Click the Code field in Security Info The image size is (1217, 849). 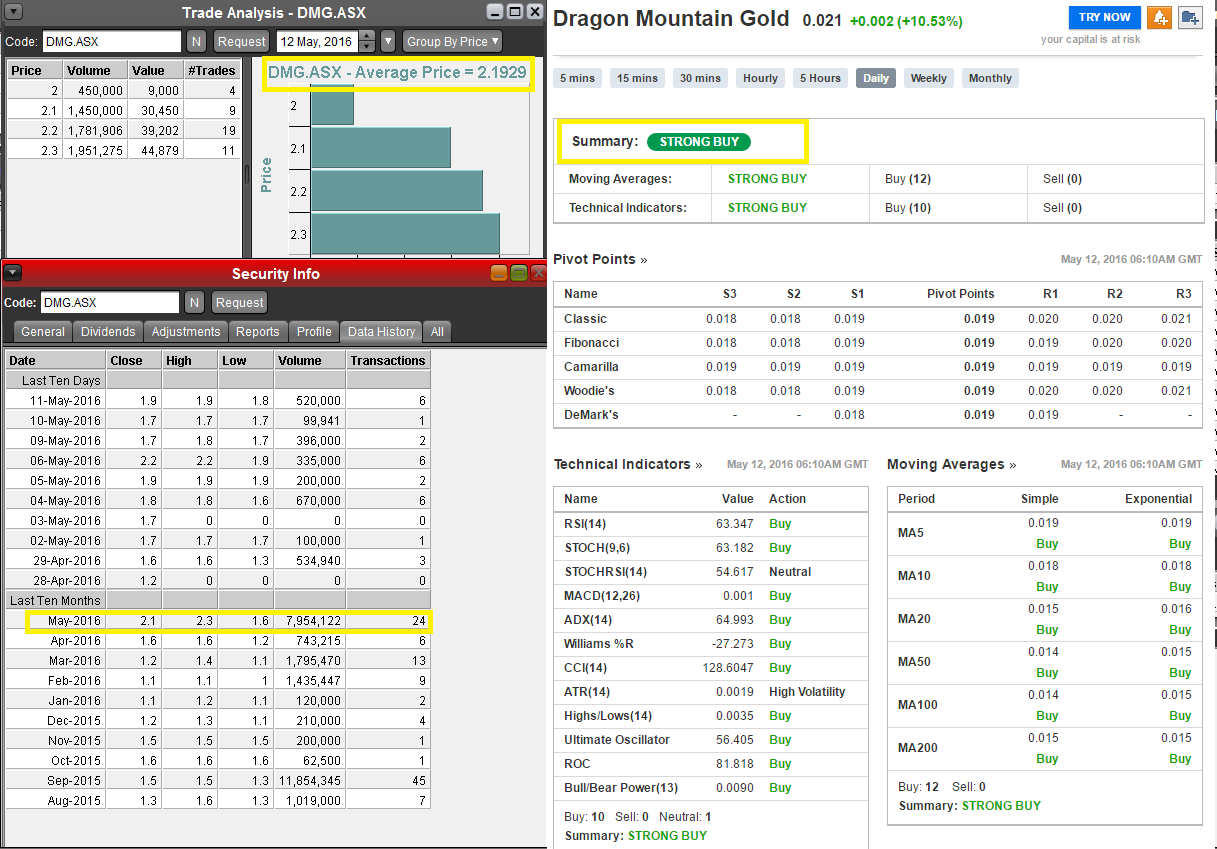point(110,302)
